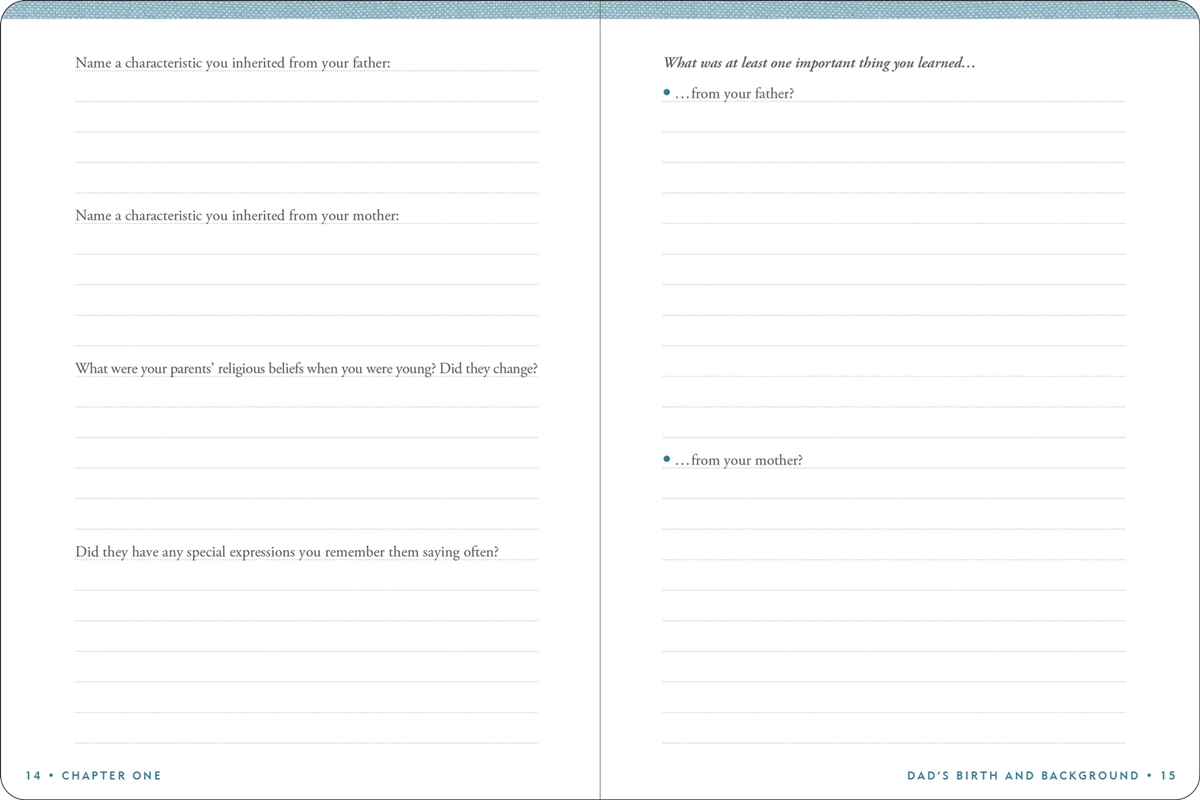This screenshot has height=800, width=1200.
Task: Click the "Chapter One" footer label
Action: point(111,775)
